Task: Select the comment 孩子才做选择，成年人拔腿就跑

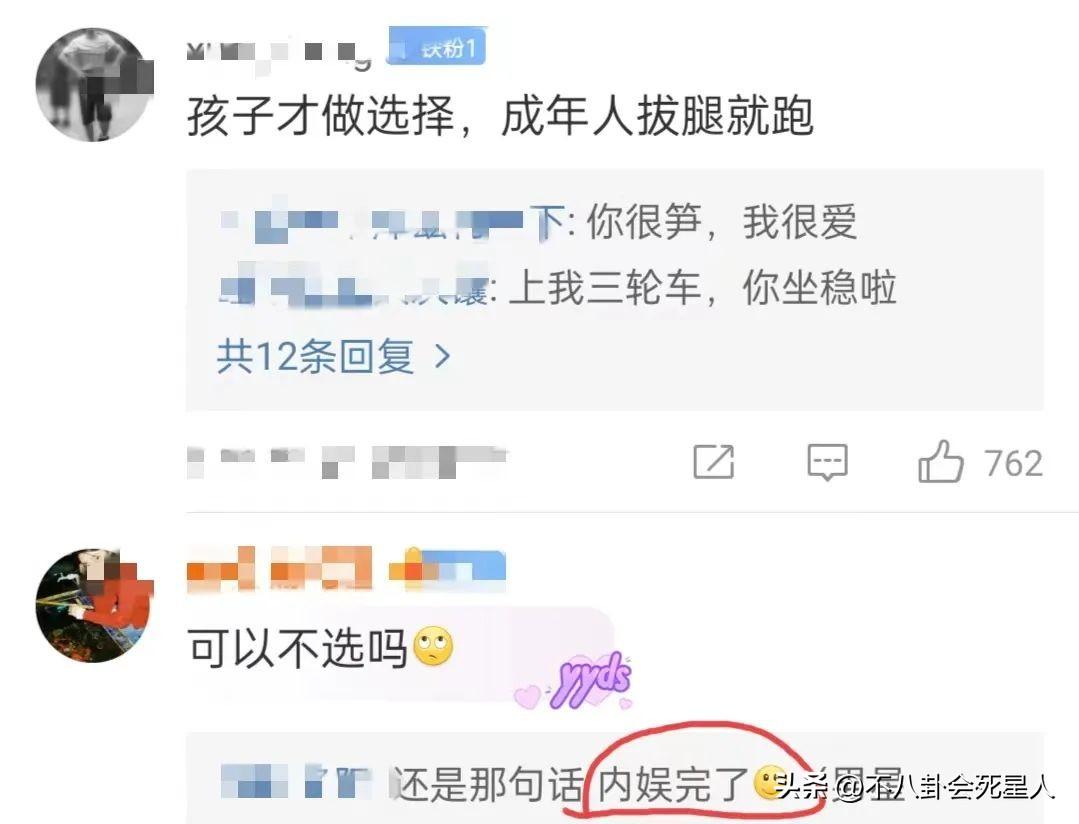Action: (500, 116)
